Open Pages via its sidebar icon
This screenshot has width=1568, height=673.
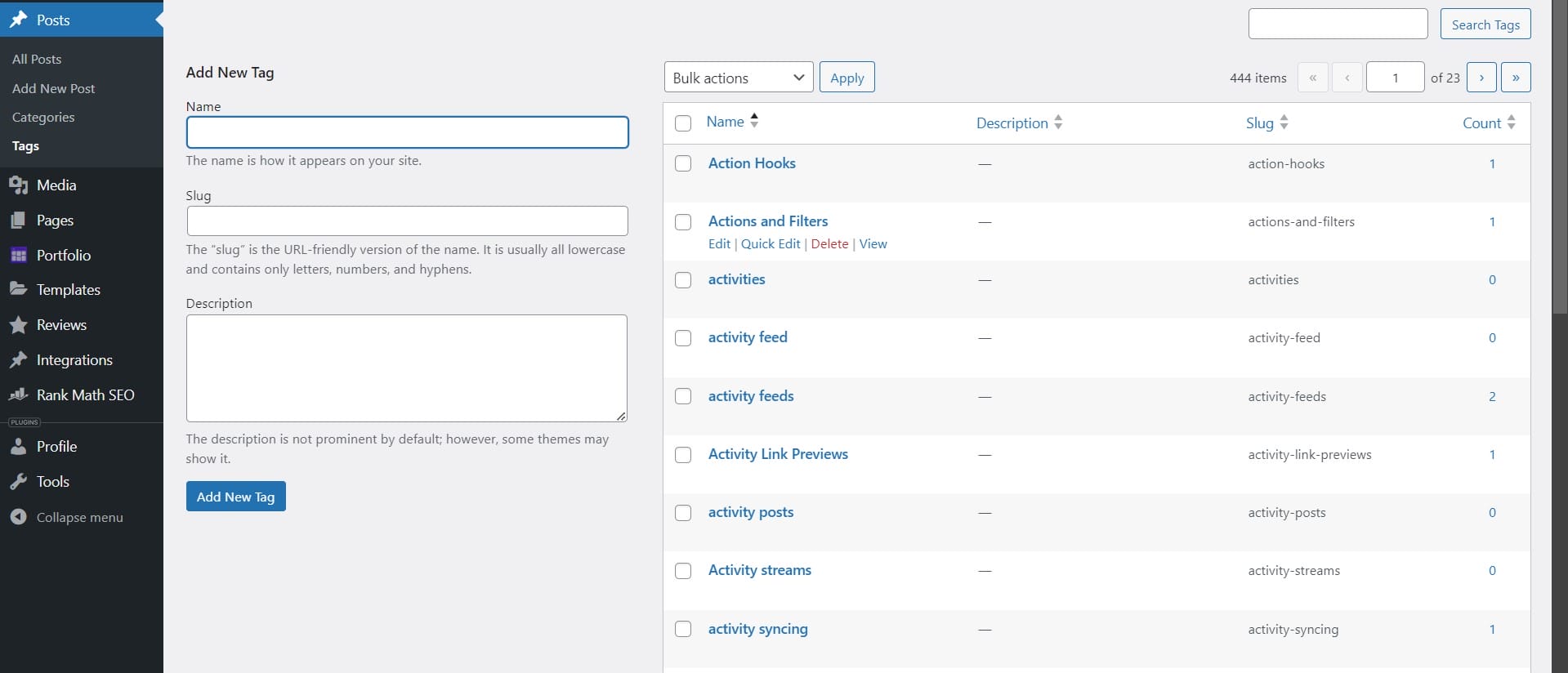[x=18, y=221]
